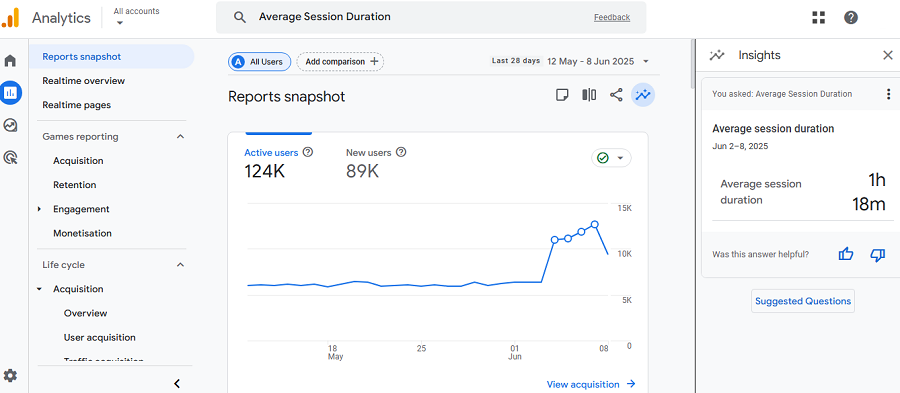Open the Help question mark icon
The height and width of the screenshot is (393, 900).
pyautogui.click(x=851, y=17)
